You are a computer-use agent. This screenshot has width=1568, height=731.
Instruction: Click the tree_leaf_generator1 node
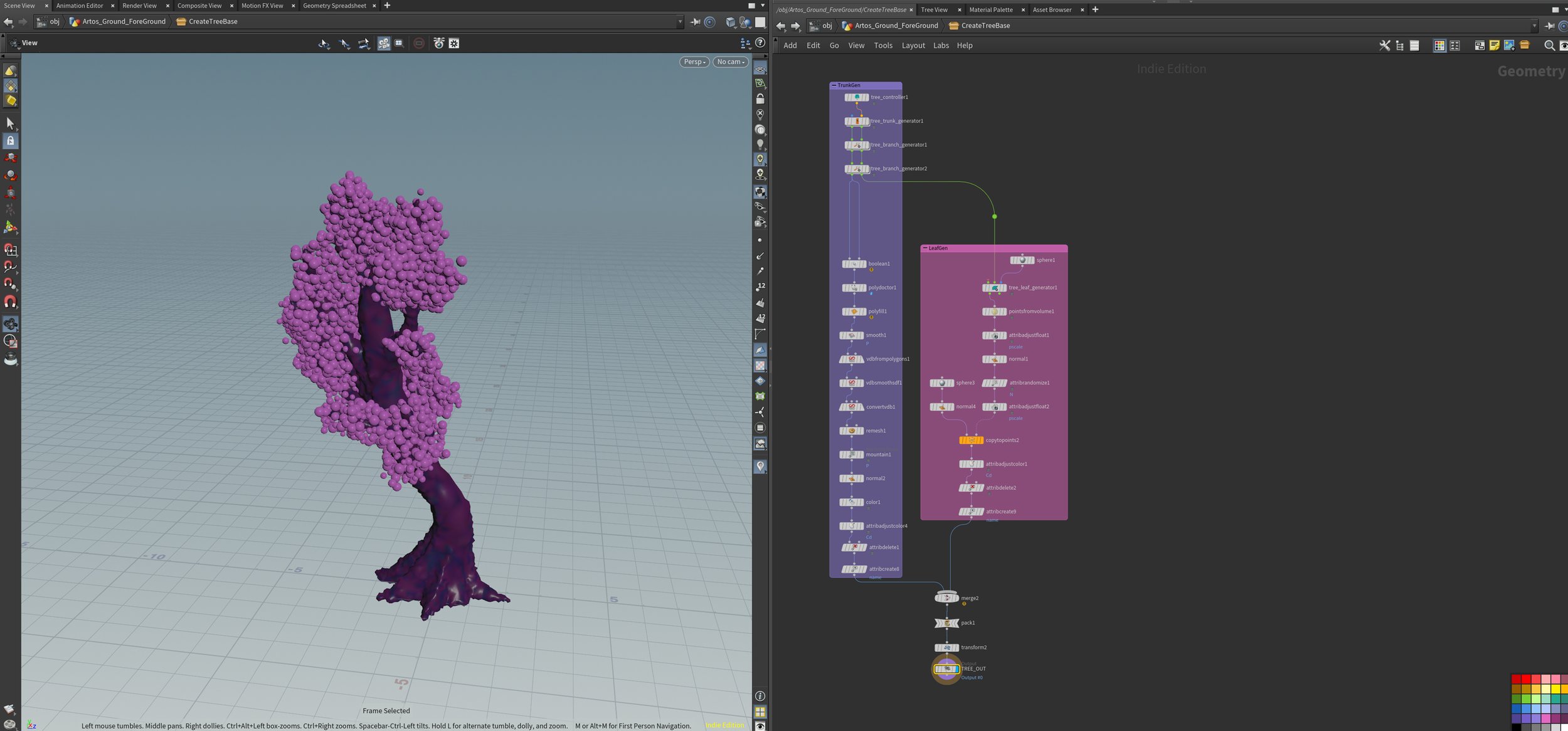click(x=994, y=288)
